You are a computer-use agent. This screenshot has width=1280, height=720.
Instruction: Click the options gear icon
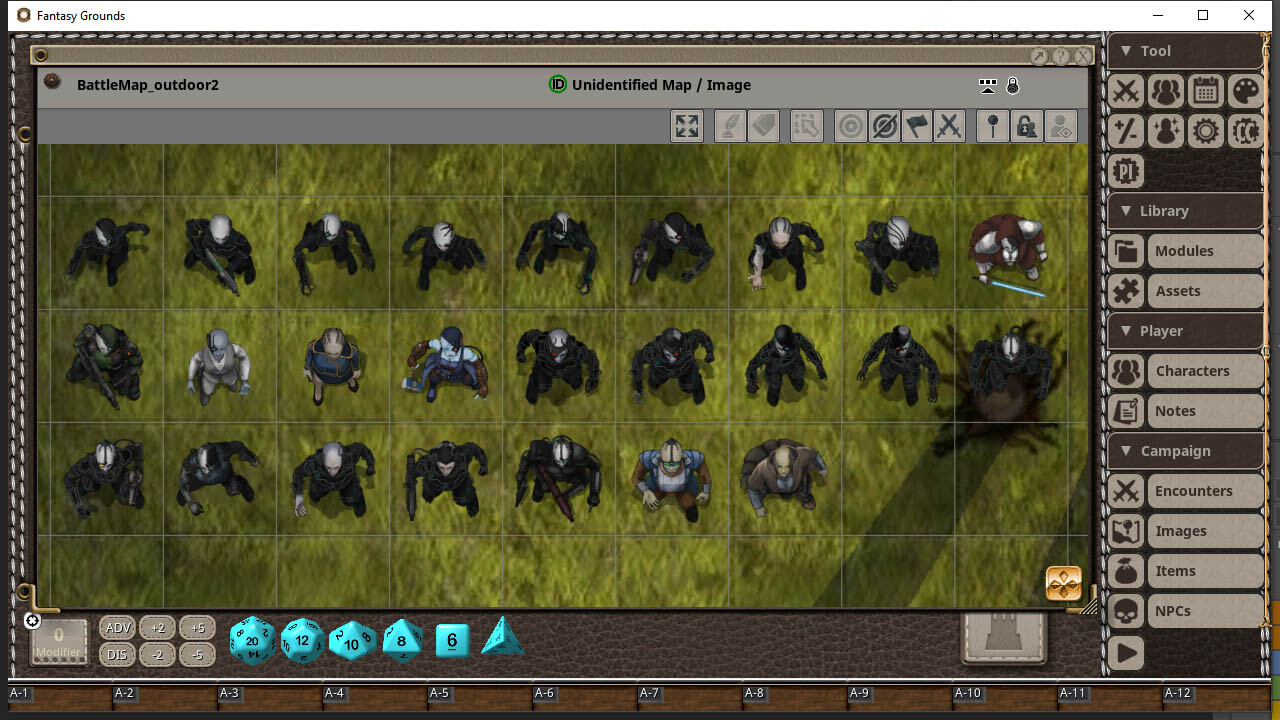pos(1205,131)
